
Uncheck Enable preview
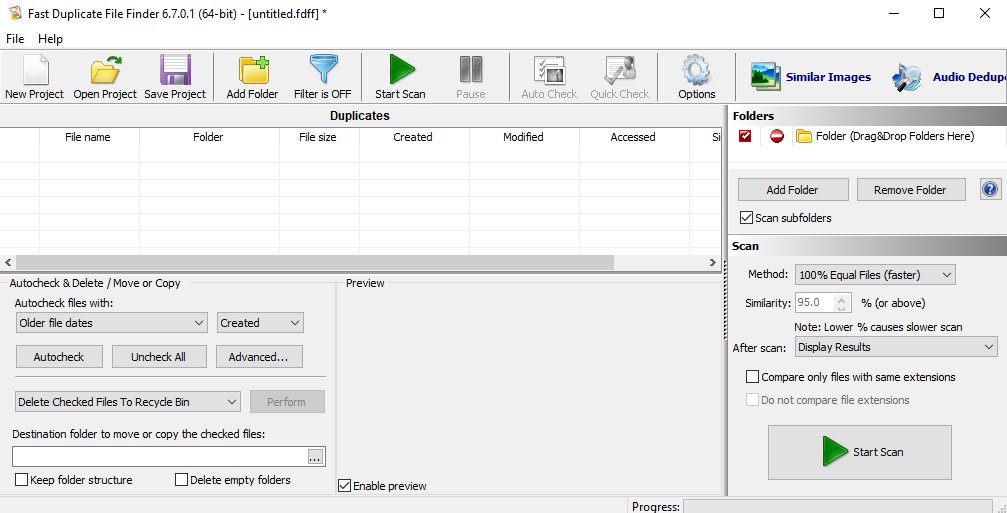tap(345, 486)
